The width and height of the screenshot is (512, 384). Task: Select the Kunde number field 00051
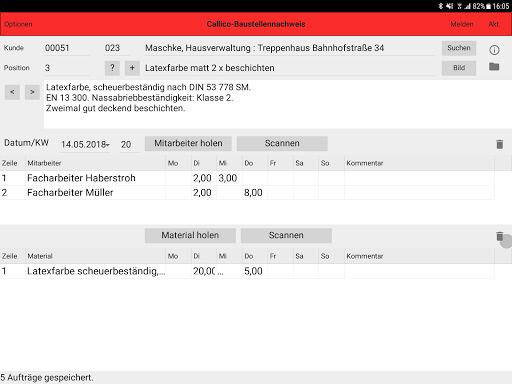click(67, 48)
